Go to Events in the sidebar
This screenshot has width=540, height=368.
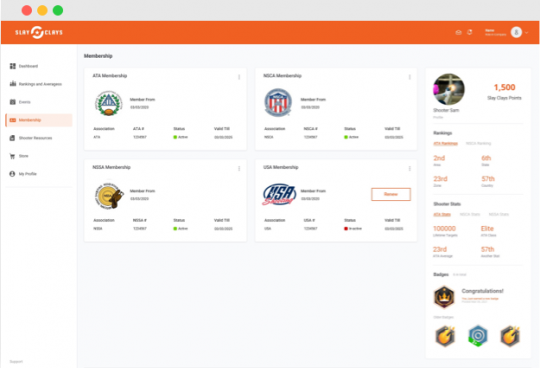click(x=20, y=102)
